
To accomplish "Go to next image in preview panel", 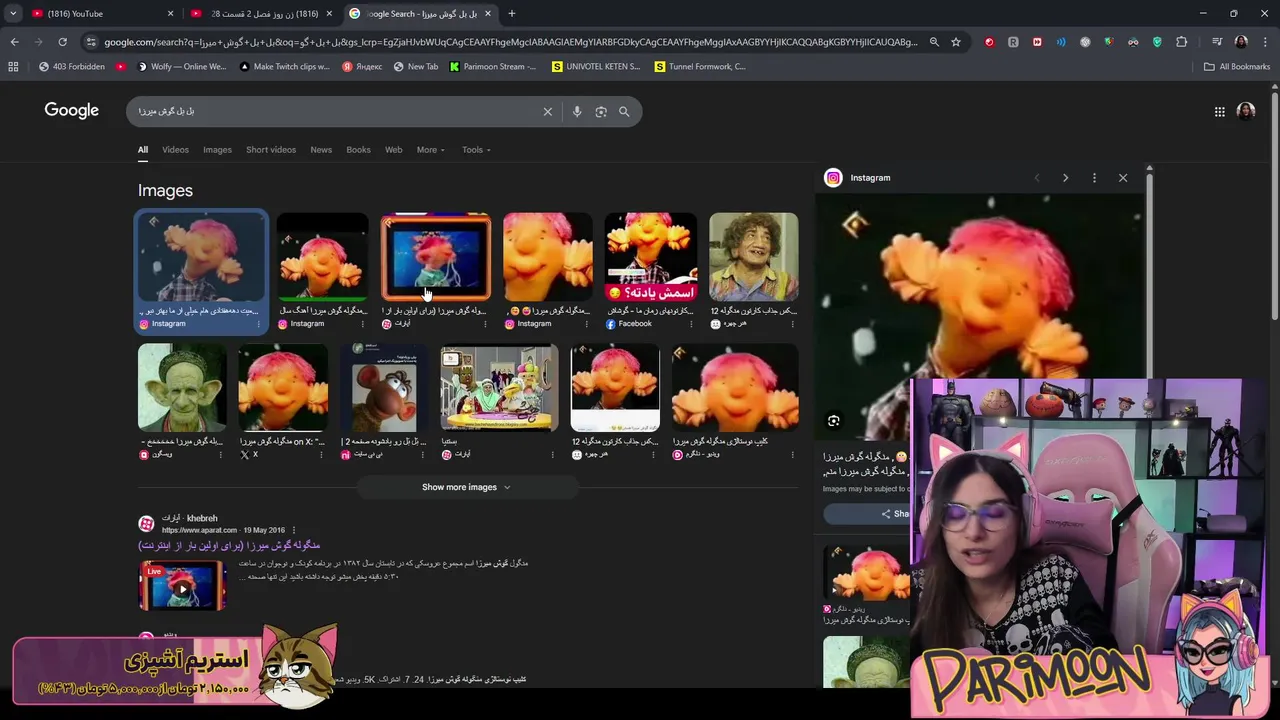I will tap(1065, 178).
